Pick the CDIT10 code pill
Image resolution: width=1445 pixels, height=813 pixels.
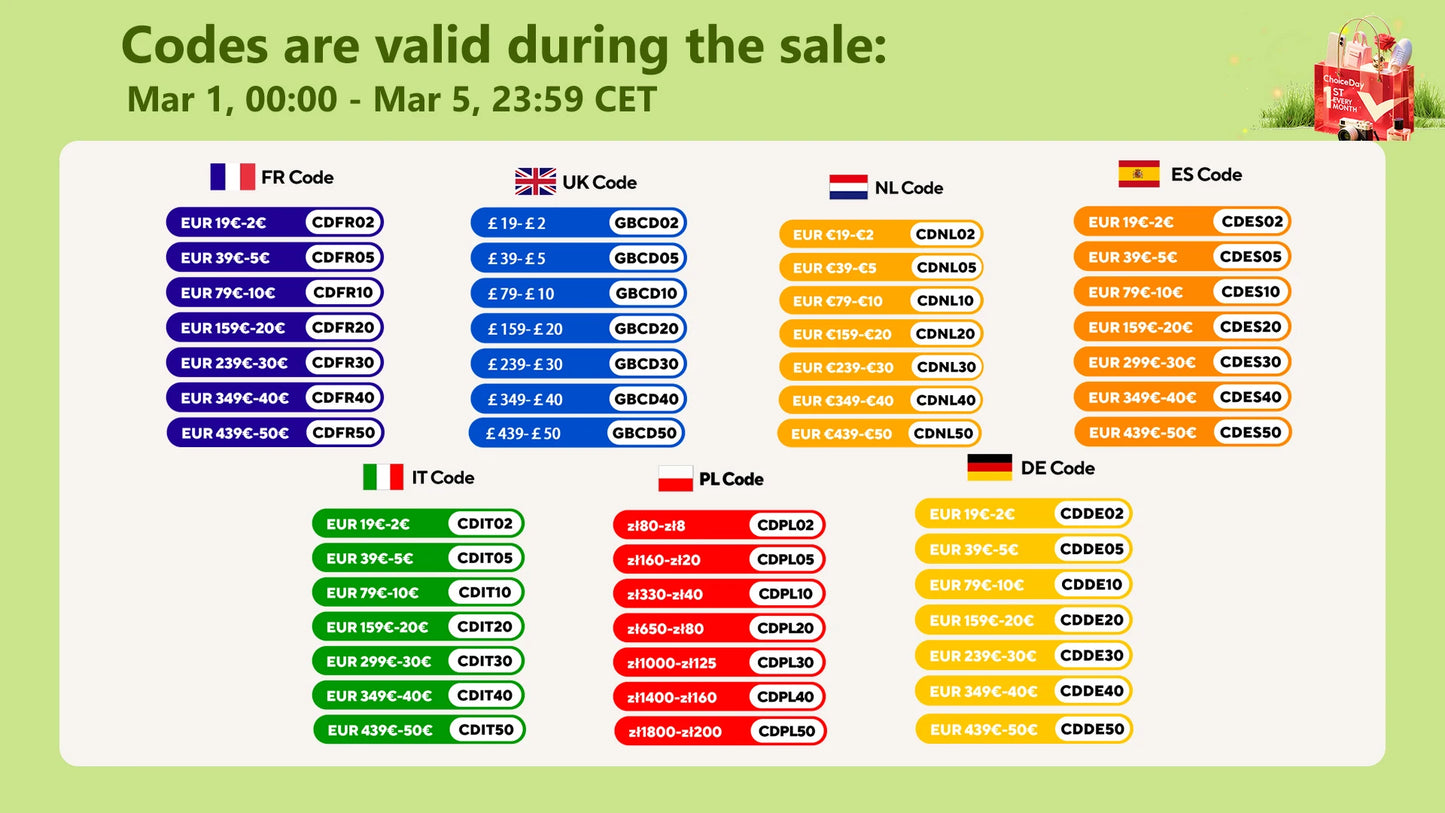point(485,592)
